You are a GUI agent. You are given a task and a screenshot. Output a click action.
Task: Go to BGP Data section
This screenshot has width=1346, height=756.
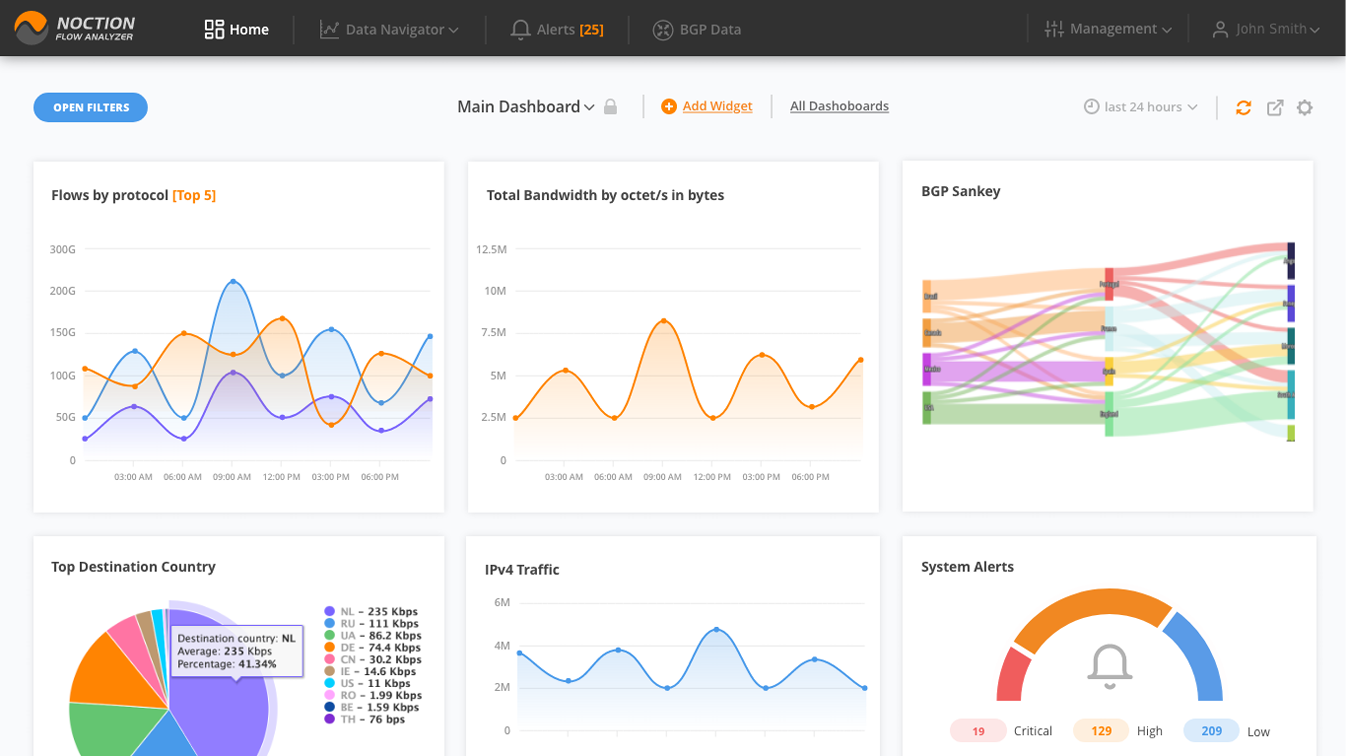[x=697, y=29]
